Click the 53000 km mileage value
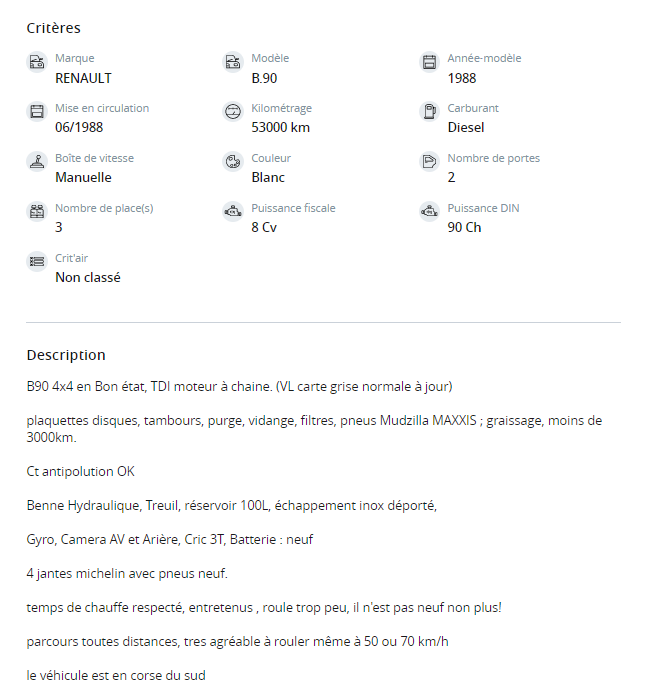666x698 pixels. [280, 128]
